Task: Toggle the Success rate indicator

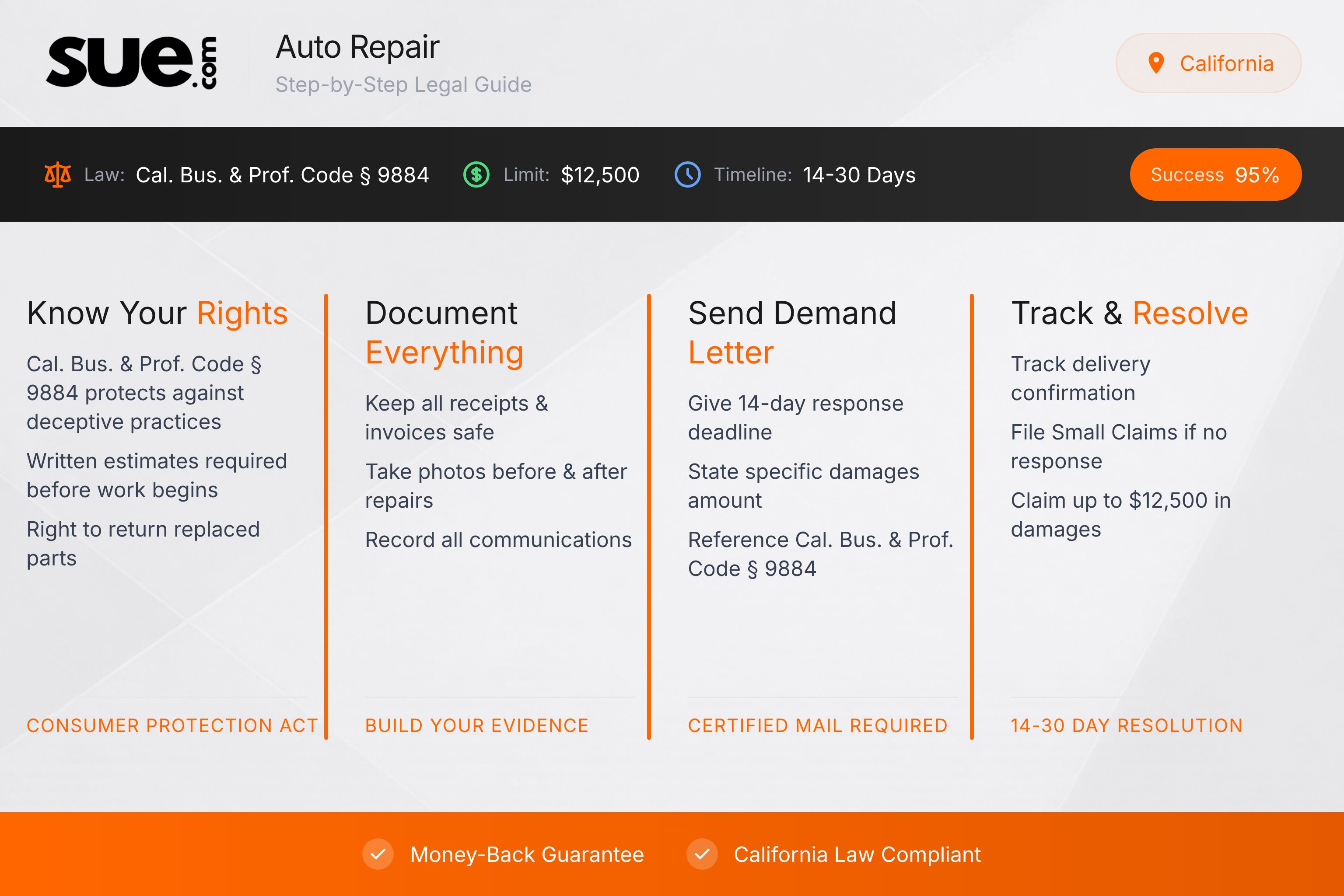Action: (x=1215, y=174)
